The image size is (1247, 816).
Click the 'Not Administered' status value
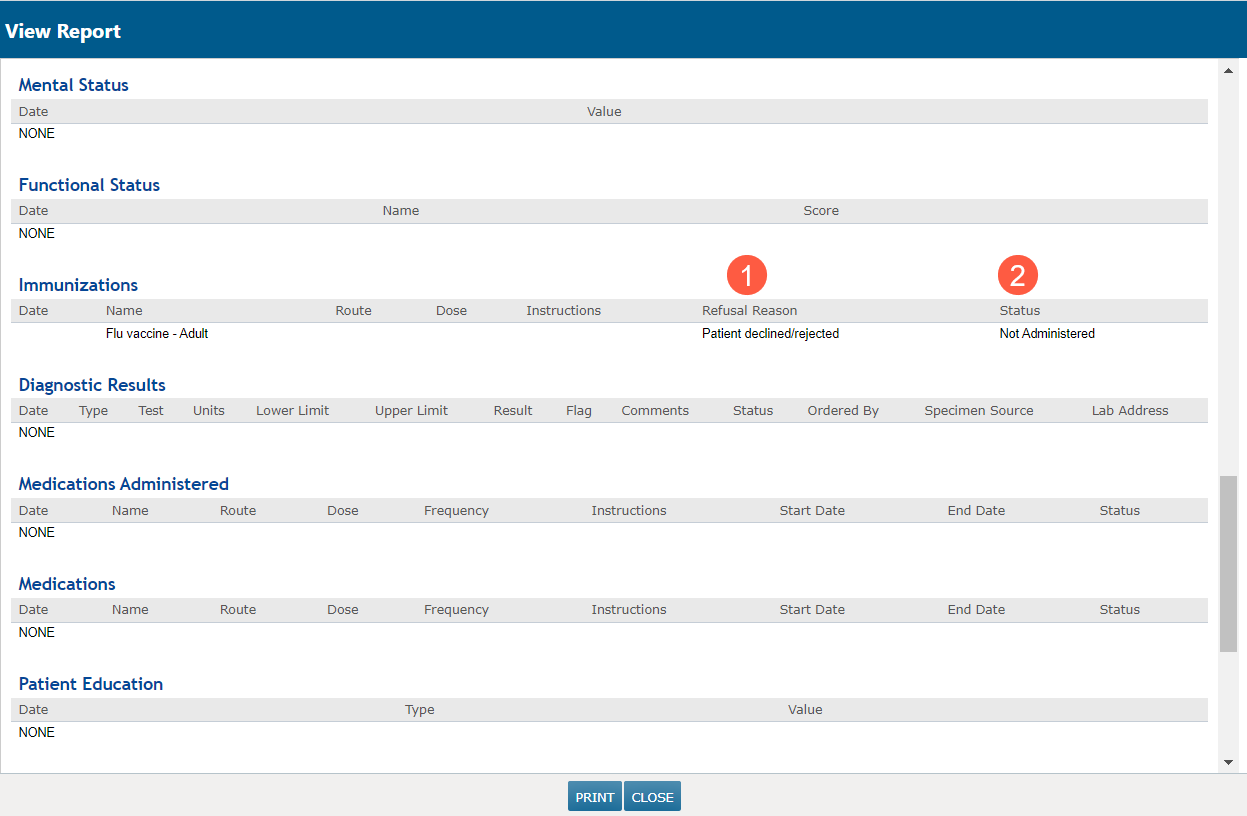(x=1047, y=334)
